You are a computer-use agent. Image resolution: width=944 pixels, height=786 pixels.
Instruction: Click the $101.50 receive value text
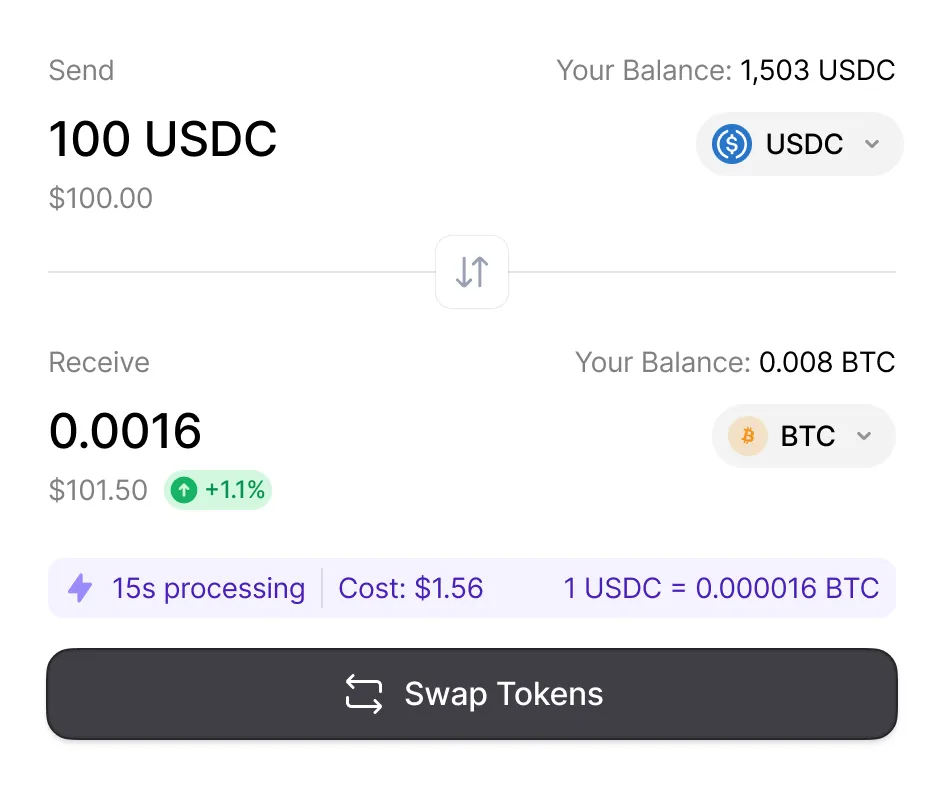(x=98, y=490)
